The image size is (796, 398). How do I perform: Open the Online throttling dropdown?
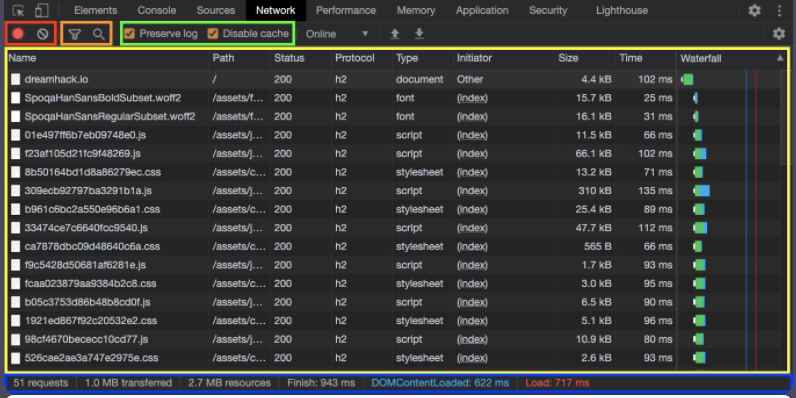point(337,34)
